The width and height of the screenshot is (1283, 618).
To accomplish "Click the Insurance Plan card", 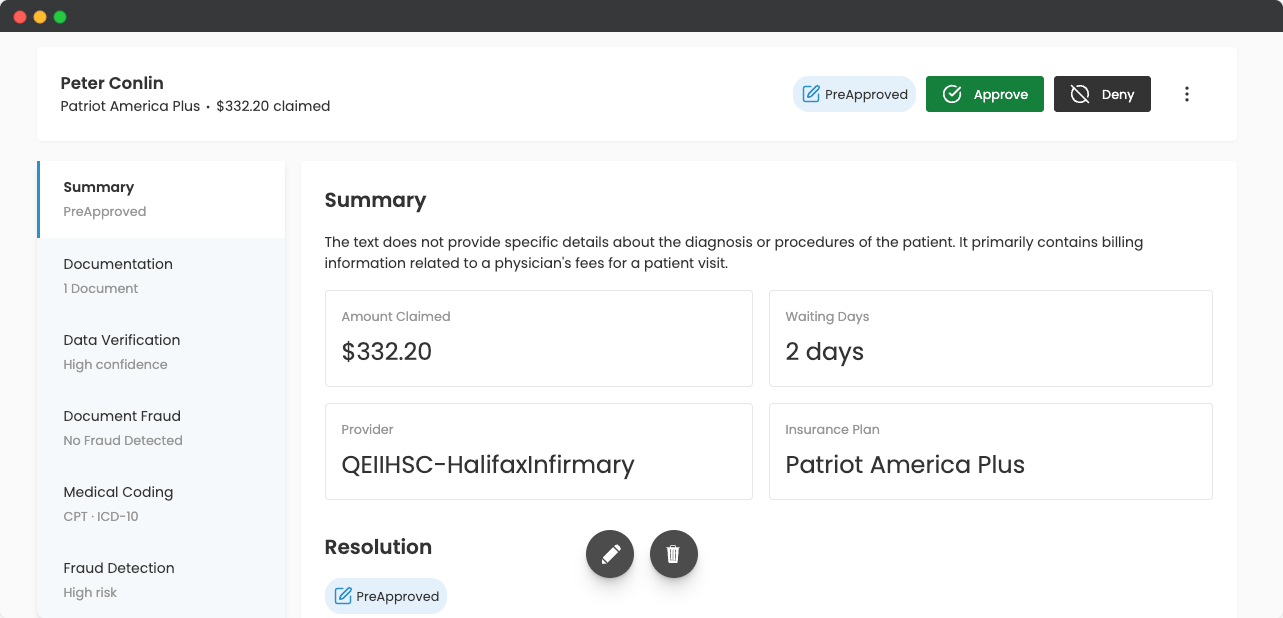I will tap(990, 451).
